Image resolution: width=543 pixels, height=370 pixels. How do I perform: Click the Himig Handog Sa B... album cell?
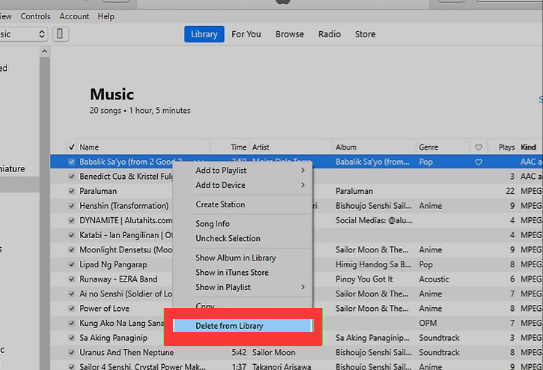[x=373, y=264]
